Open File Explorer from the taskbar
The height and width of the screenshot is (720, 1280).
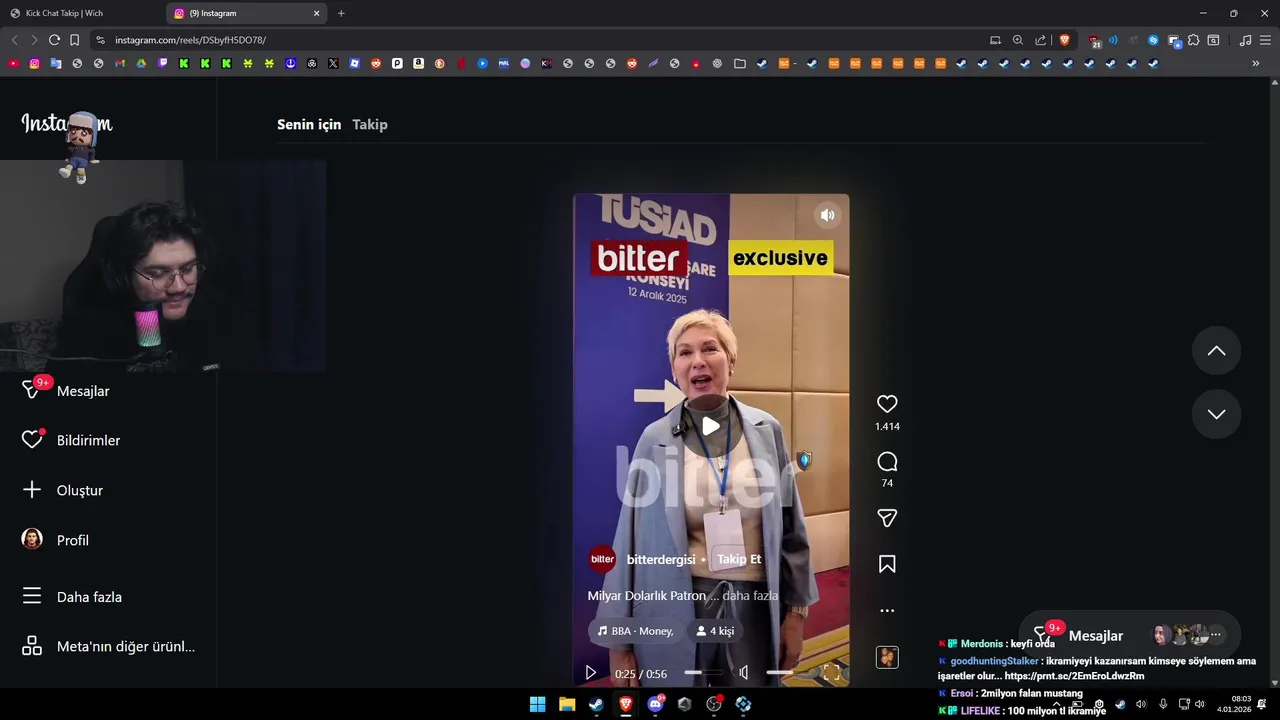(567, 704)
